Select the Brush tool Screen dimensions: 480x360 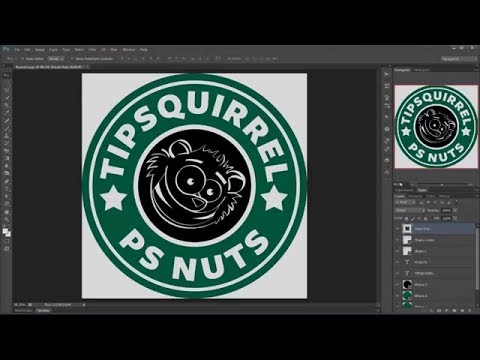click(6, 128)
